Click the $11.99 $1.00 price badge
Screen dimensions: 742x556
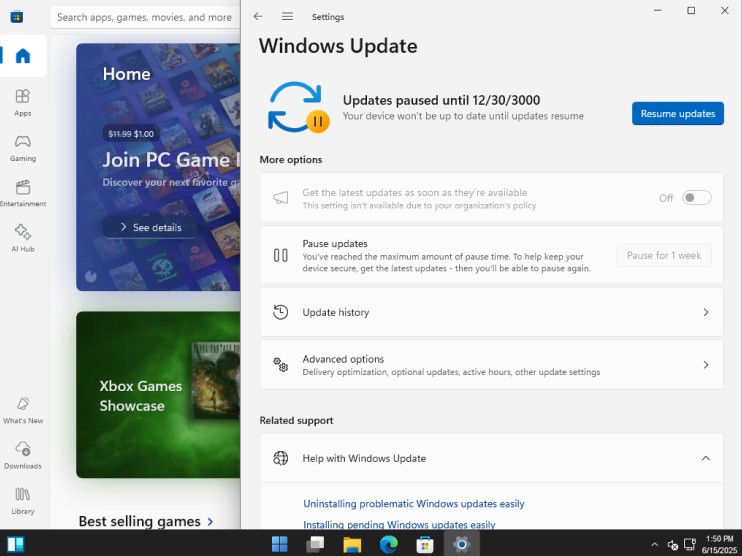tap(131, 134)
